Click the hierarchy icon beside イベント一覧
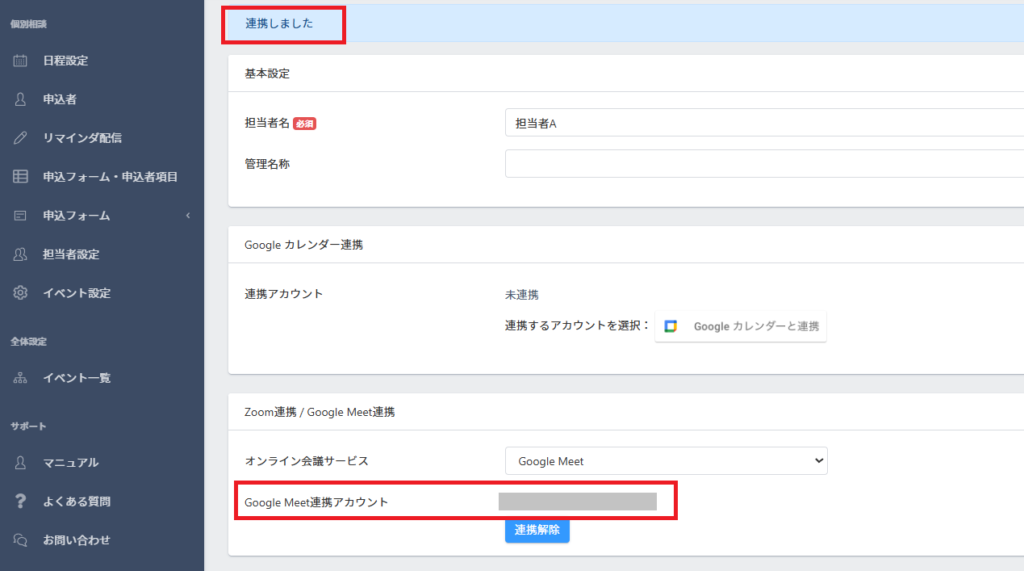The height and width of the screenshot is (571, 1024). 20,378
